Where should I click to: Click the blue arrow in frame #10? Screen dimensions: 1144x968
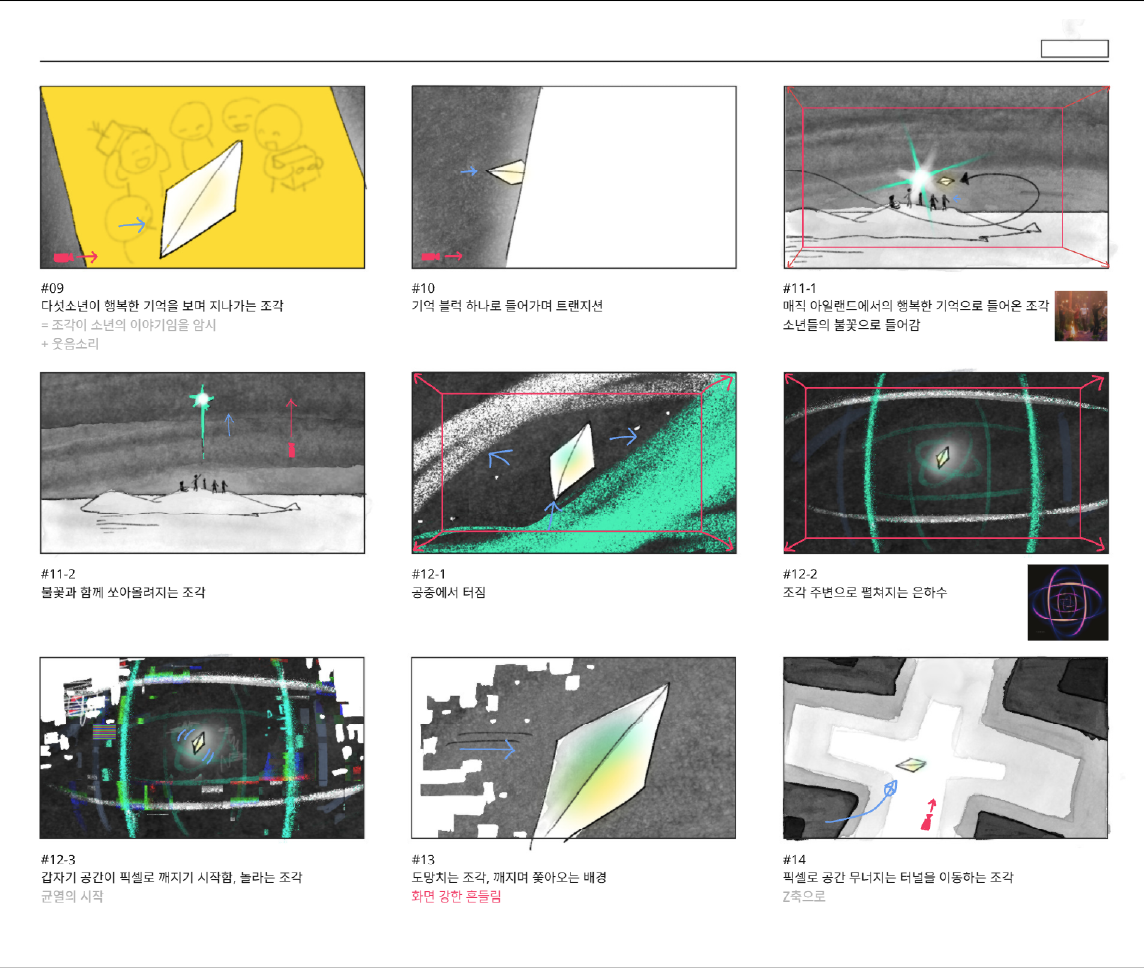click(469, 171)
